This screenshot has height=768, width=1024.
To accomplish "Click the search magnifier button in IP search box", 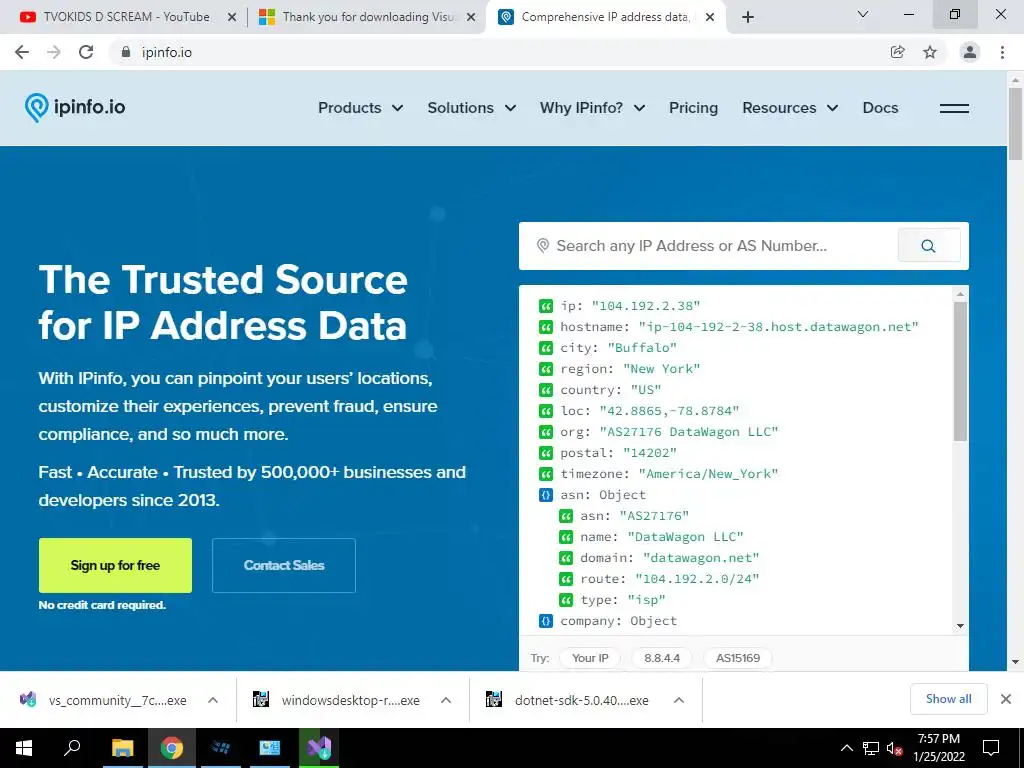I will [x=929, y=246].
